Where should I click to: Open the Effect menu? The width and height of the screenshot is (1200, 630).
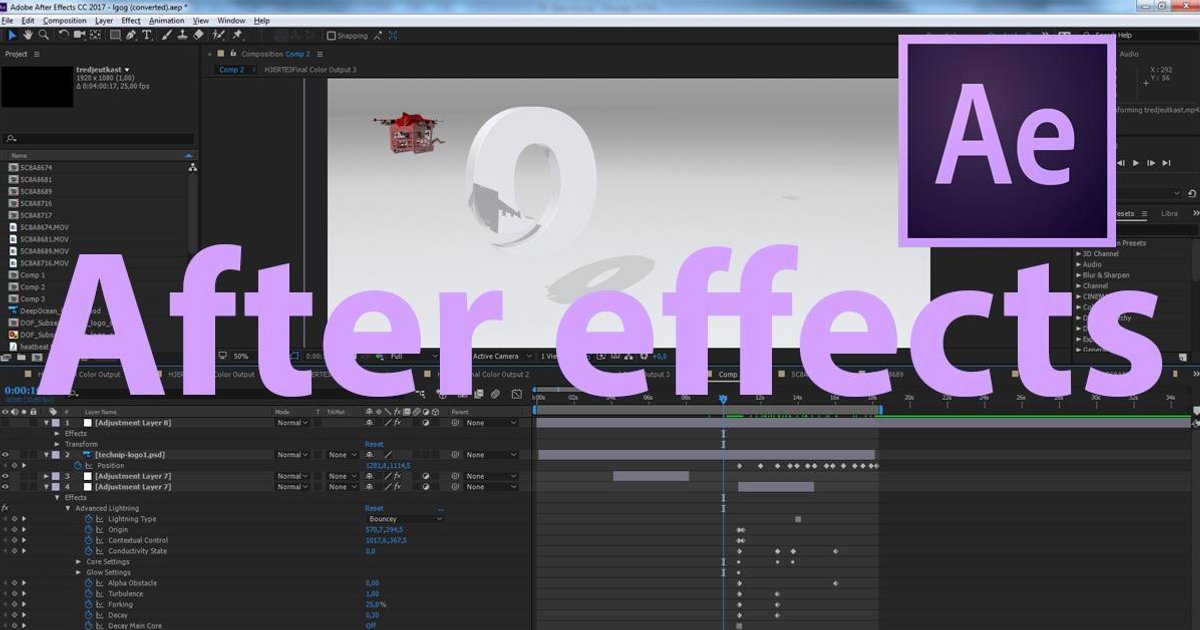[x=131, y=20]
